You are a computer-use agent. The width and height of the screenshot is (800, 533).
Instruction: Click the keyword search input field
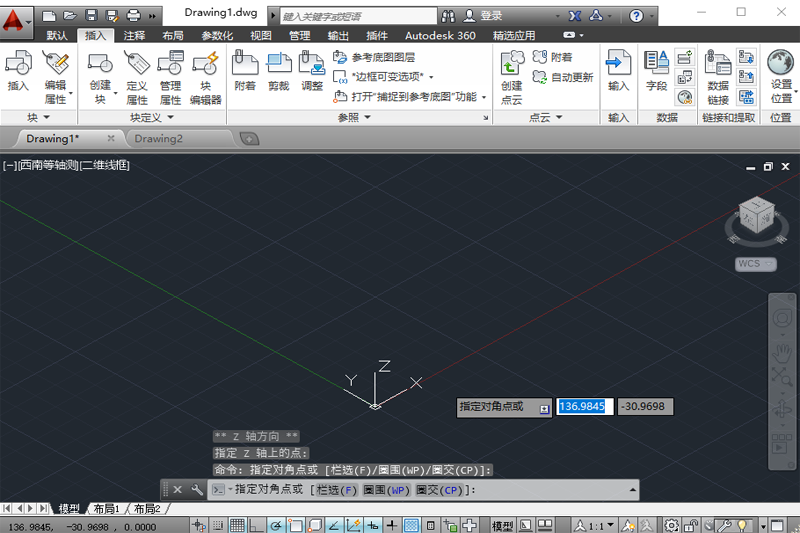pos(358,16)
